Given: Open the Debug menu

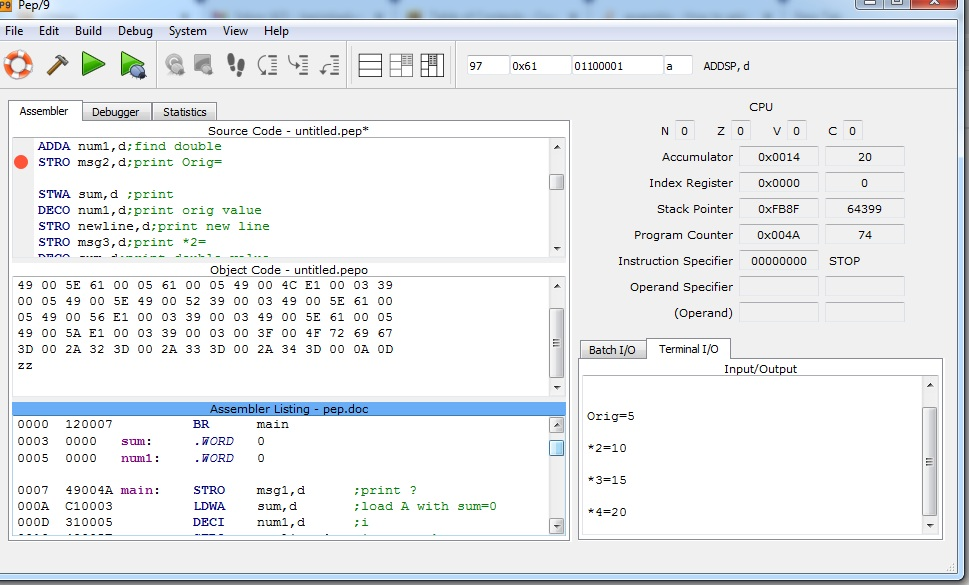Looking at the screenshot, I should (x=134, y=31).
